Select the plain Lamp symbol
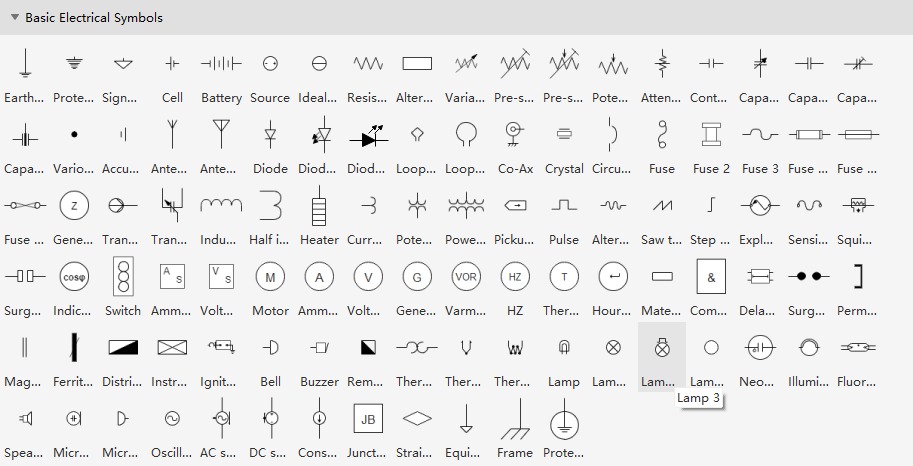913x466 pixels. pos(564,348)
